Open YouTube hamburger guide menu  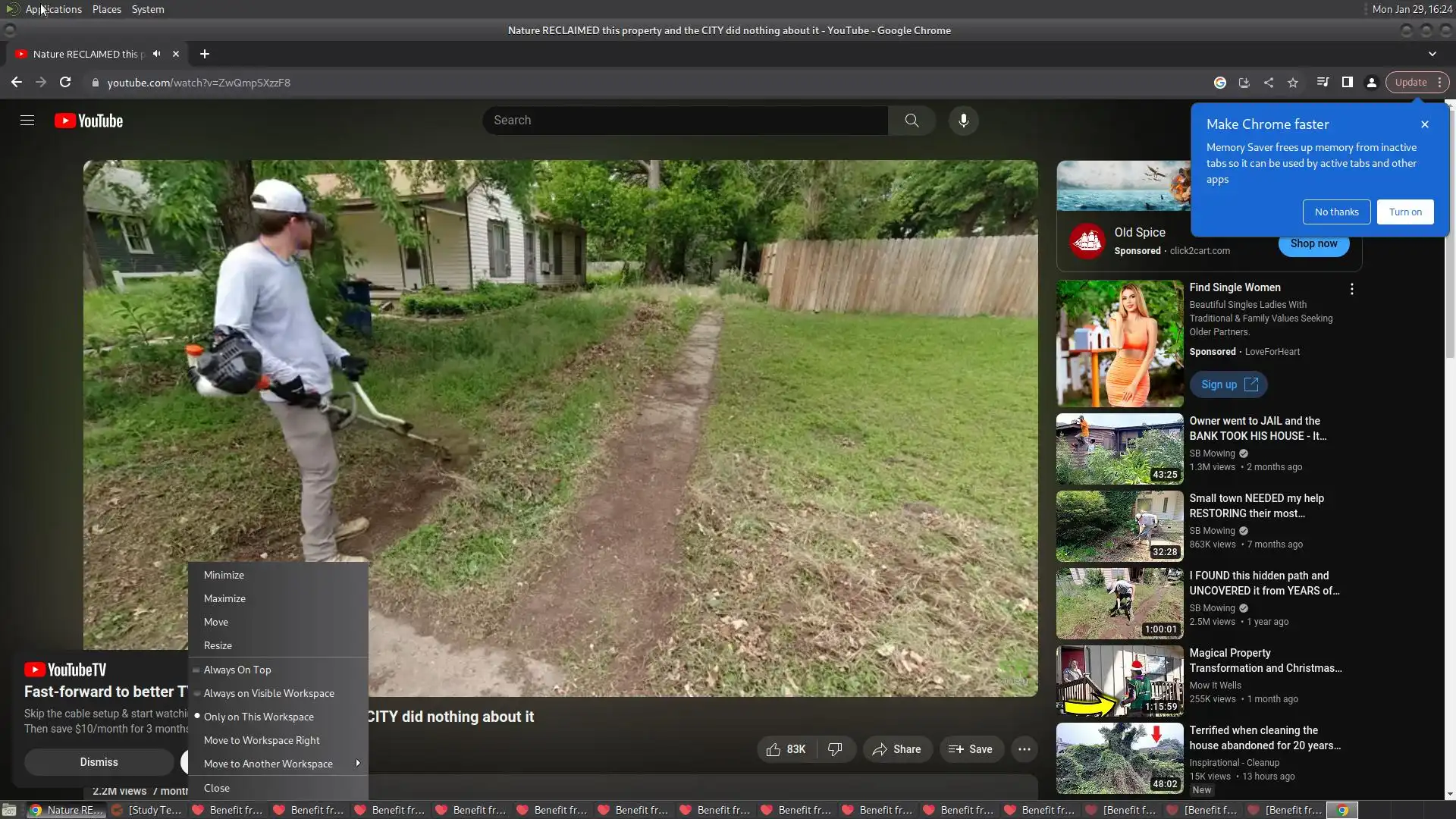(x=27, y=121)
